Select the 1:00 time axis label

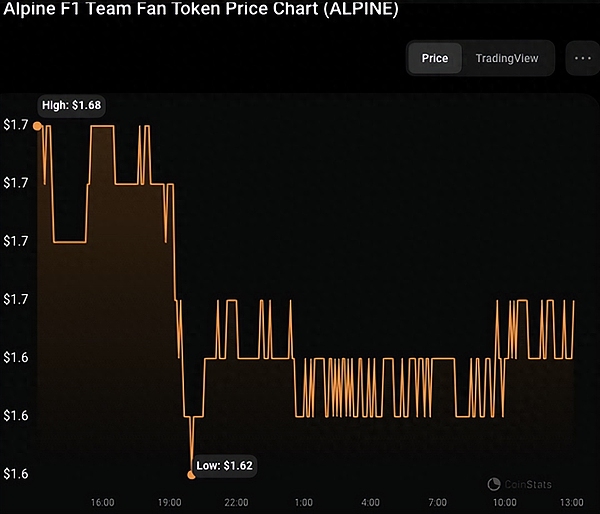(x=304, y=502)
